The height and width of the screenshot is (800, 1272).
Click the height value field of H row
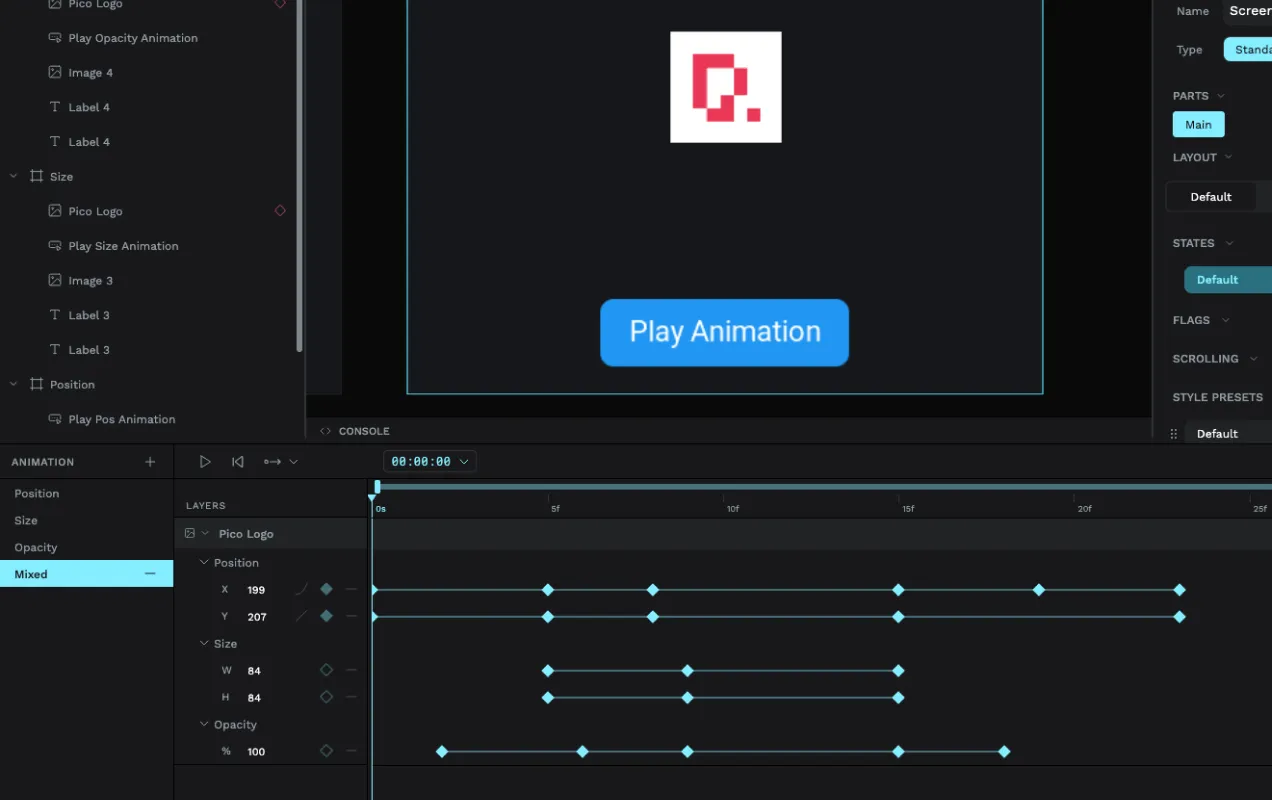point(254,698)
